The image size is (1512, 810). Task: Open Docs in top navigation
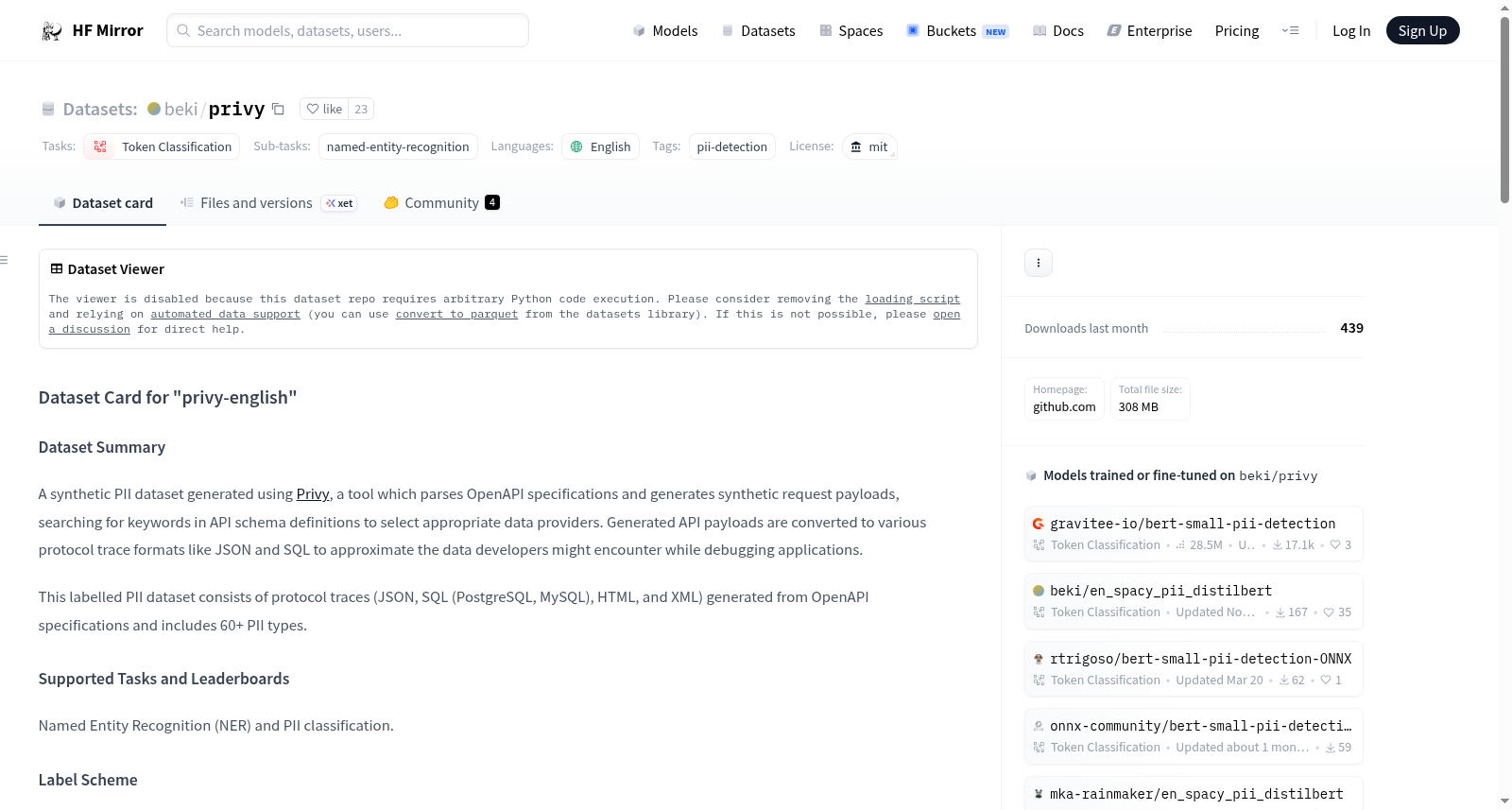(1058, 31)
